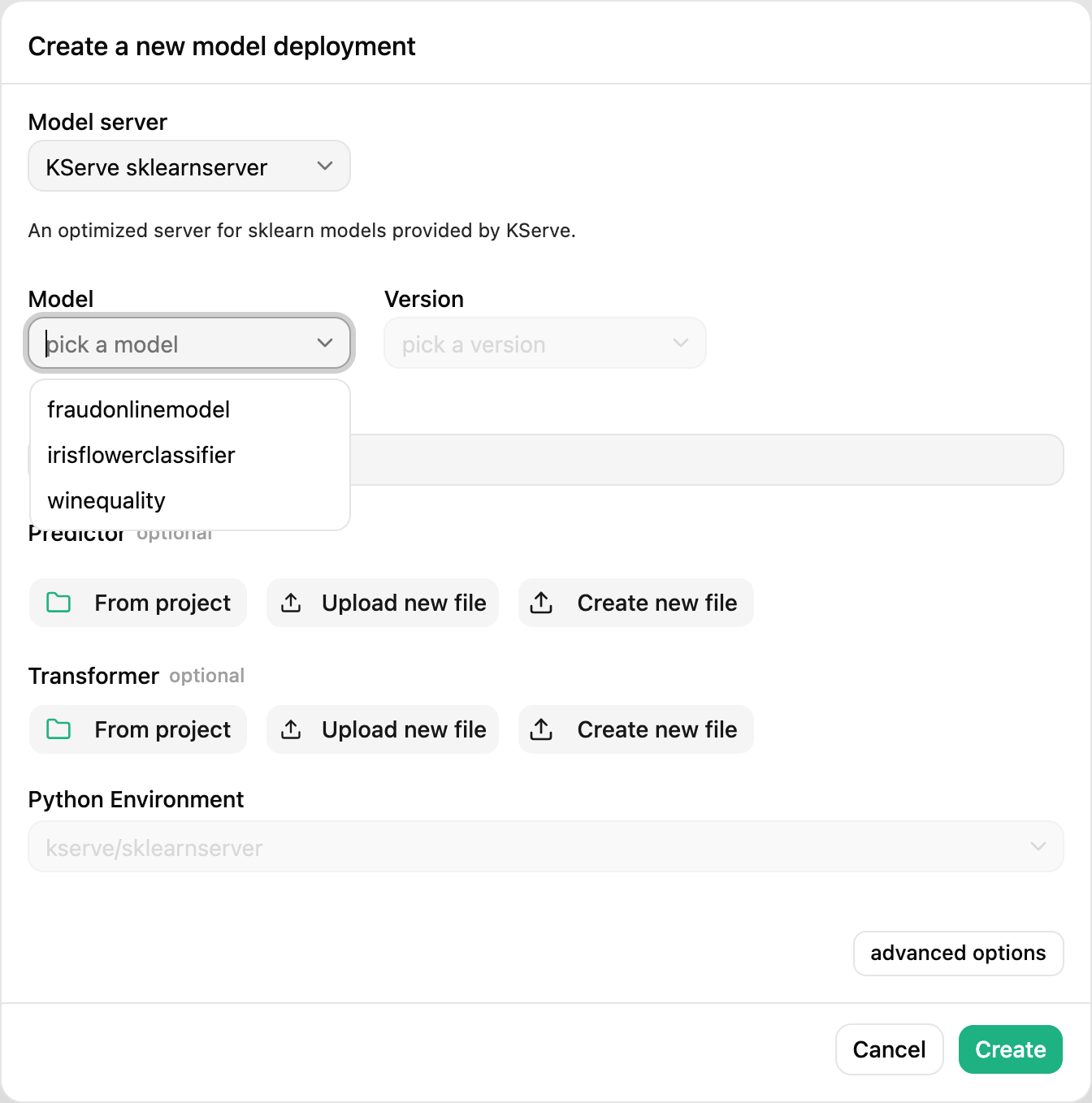Open the Model server dropdown chevron

(x=325, y=166)
